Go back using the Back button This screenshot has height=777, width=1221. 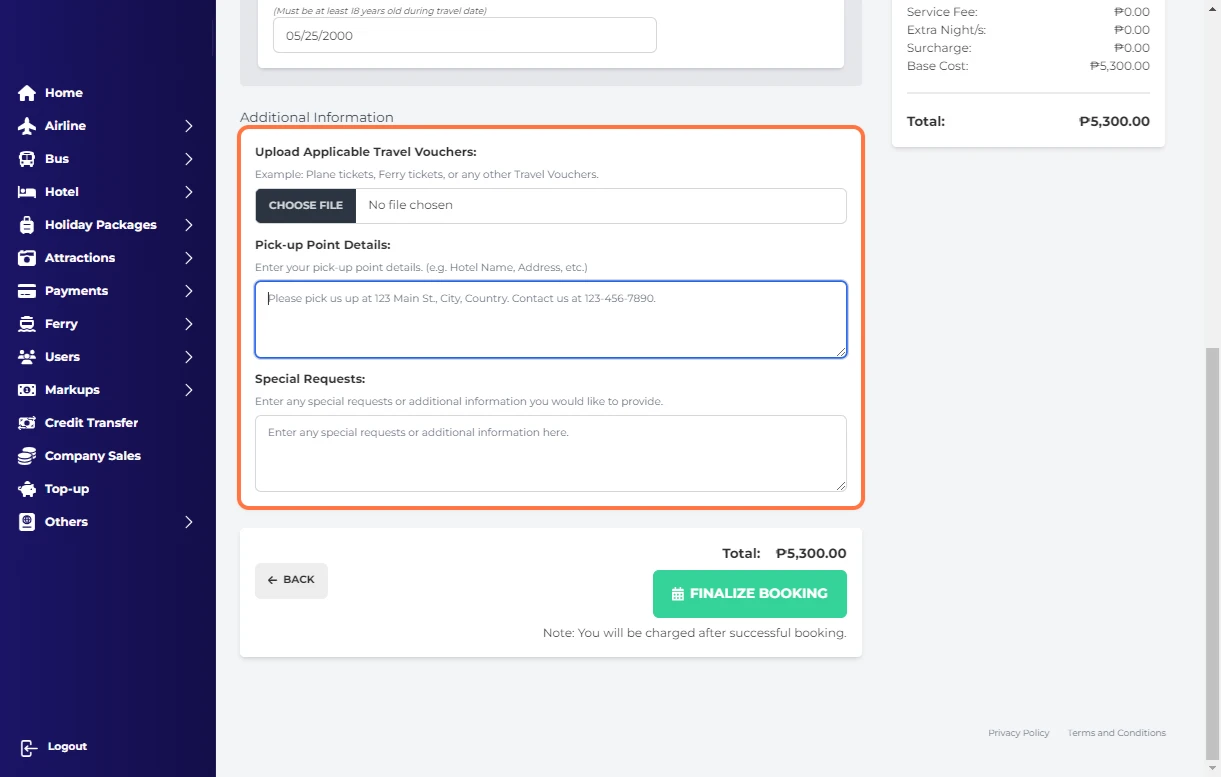click(x=291, y=580)
